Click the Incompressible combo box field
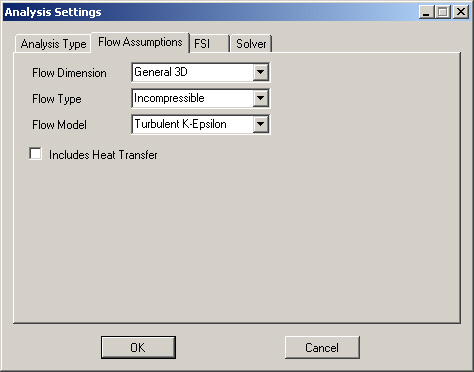 click(x=201, y=98)
